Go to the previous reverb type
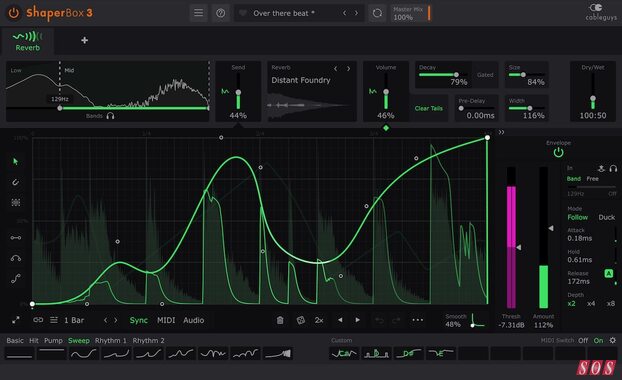Image resolution: width=622 pixels, height=380 pixels. [336, 69]
